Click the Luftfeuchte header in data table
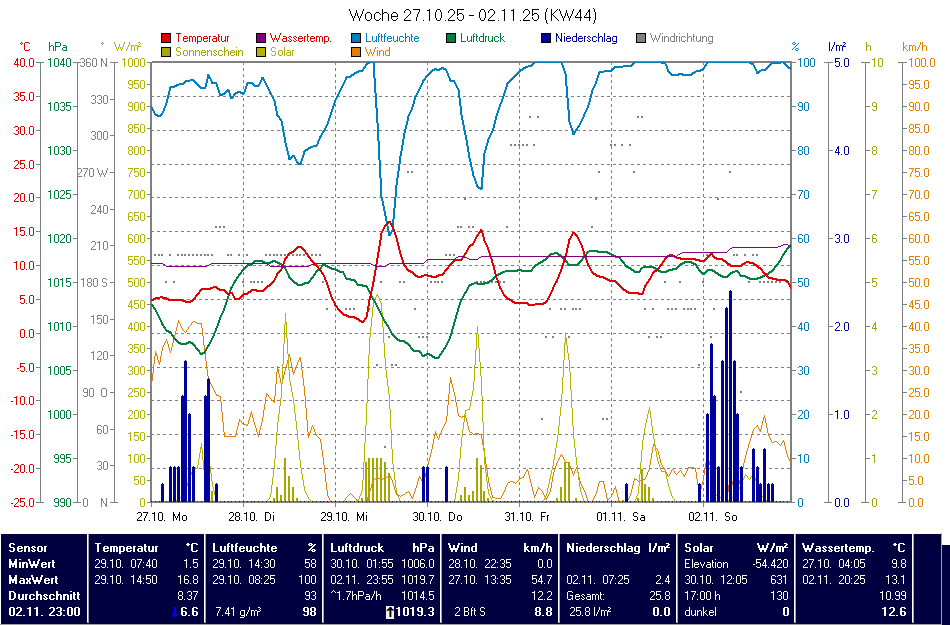Viewport: 950px width, 625px height. pyautogui.click(x=245, y=547)
